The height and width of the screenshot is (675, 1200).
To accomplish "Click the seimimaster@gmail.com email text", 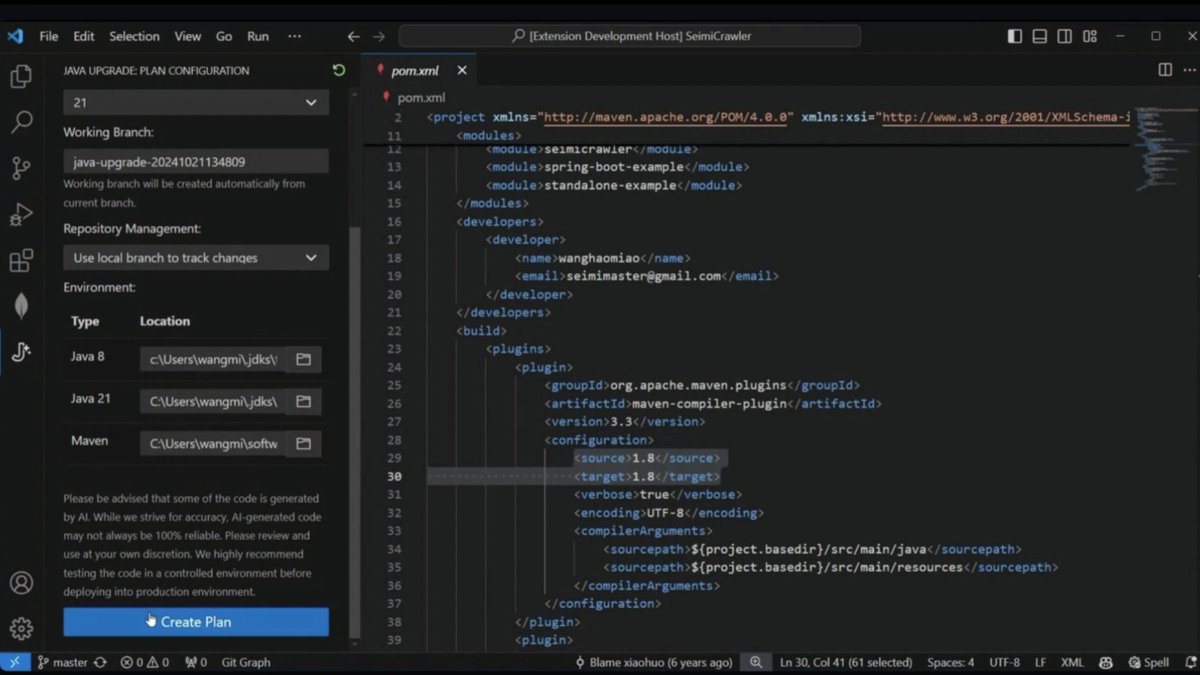I will (643, 276).
